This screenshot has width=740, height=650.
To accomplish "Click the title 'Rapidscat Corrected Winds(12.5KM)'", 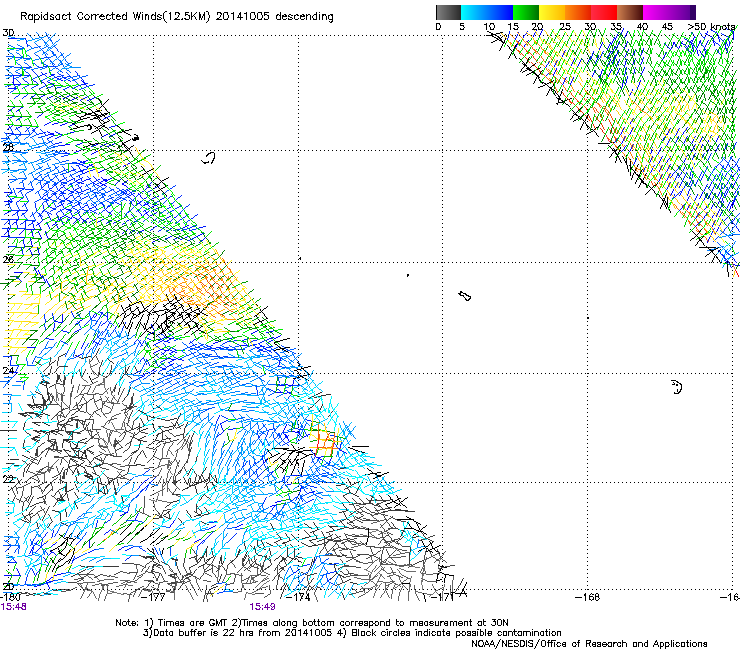I will tap(115, 17).
